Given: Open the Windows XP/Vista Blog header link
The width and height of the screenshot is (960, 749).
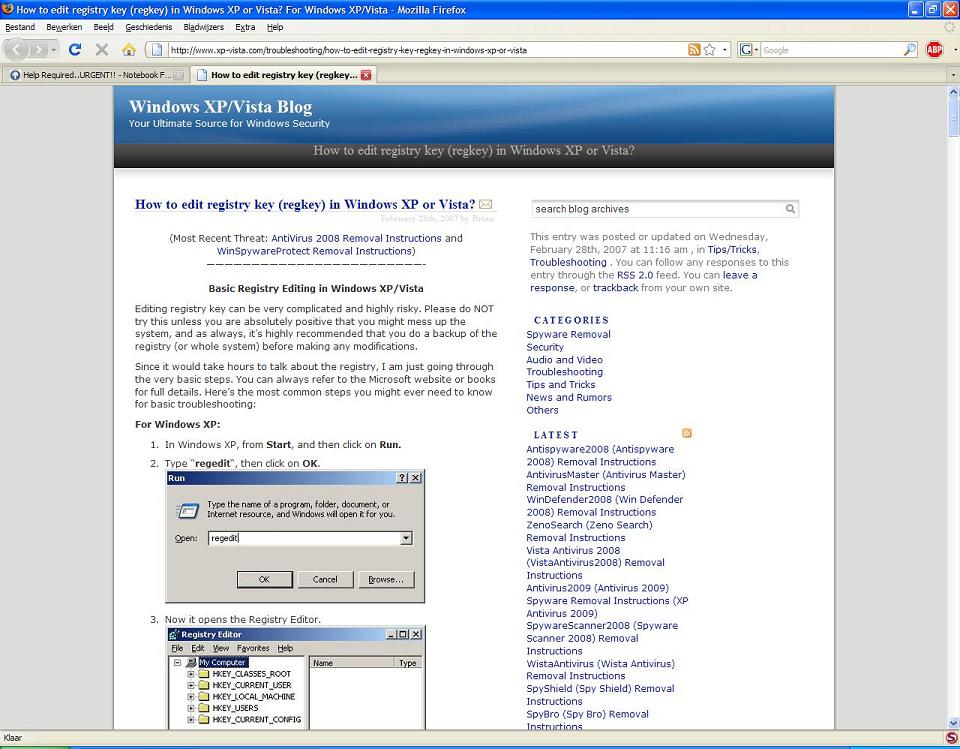Looking at the screenshot, I should pyautogui.click(x=220, y=107).
